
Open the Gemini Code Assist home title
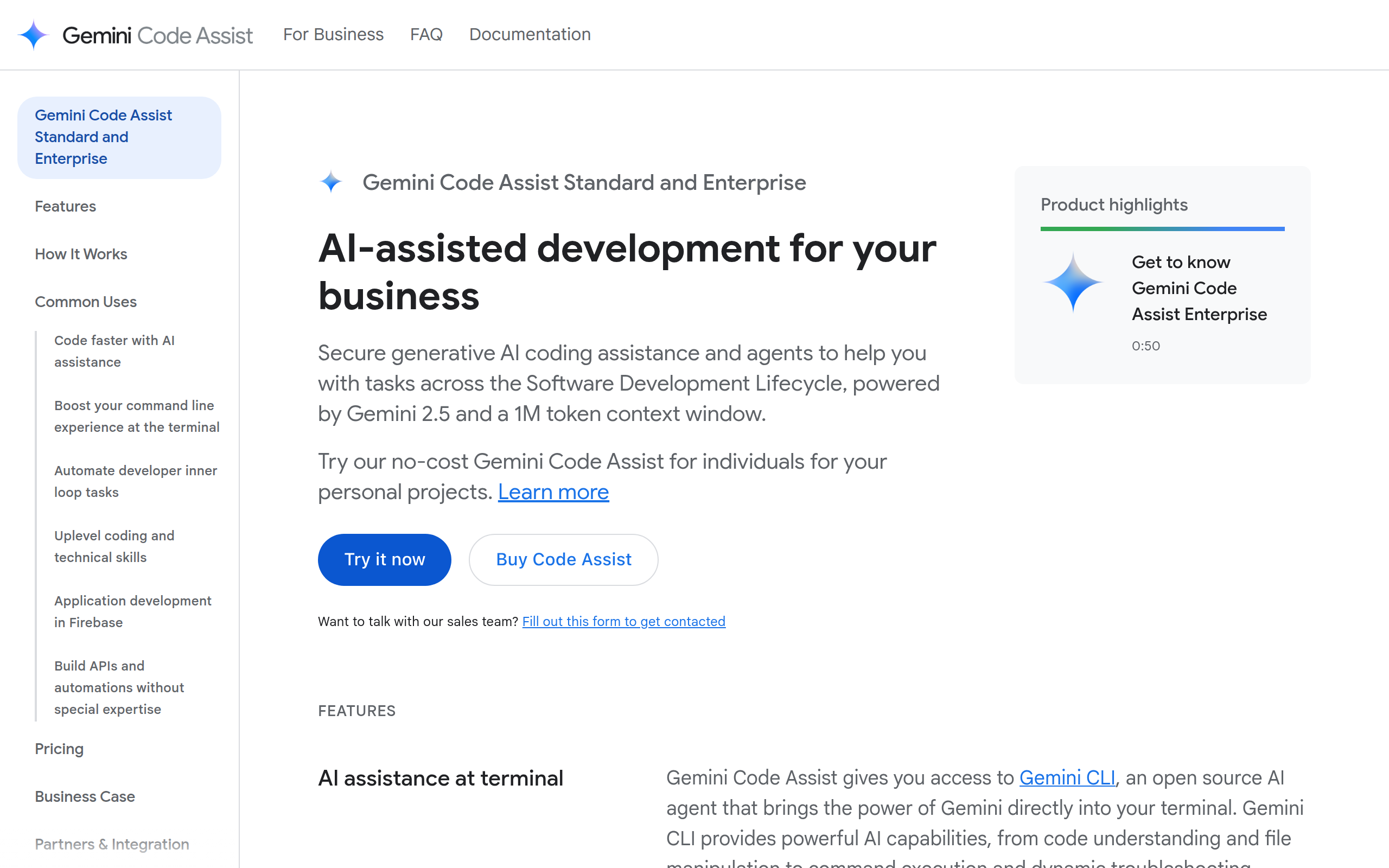157,35
